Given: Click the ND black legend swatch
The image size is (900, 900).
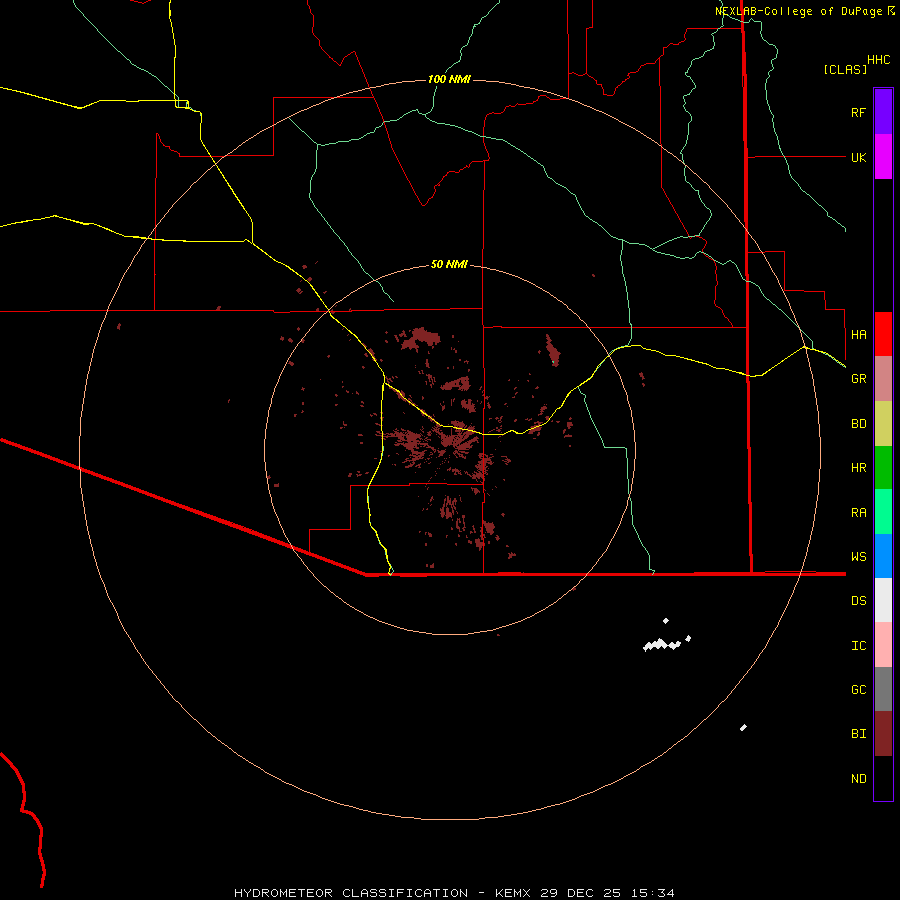Looking at the screenshot, I should [x=883, y=778].
